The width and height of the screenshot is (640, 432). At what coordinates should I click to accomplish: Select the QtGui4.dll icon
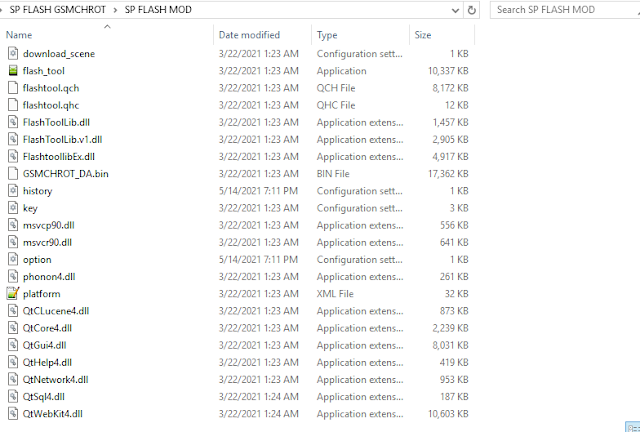click(13, 345)
